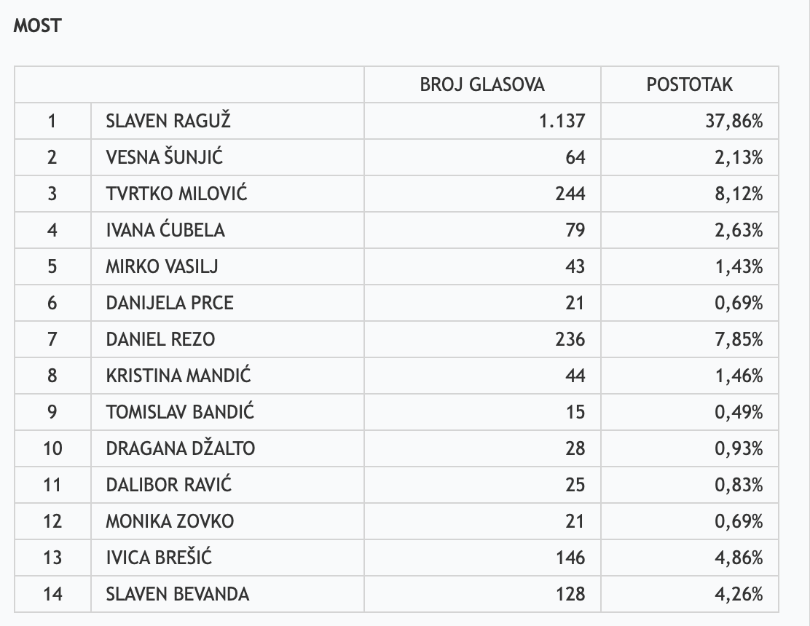Select the 37,86% percentage cell

[734, 121]
